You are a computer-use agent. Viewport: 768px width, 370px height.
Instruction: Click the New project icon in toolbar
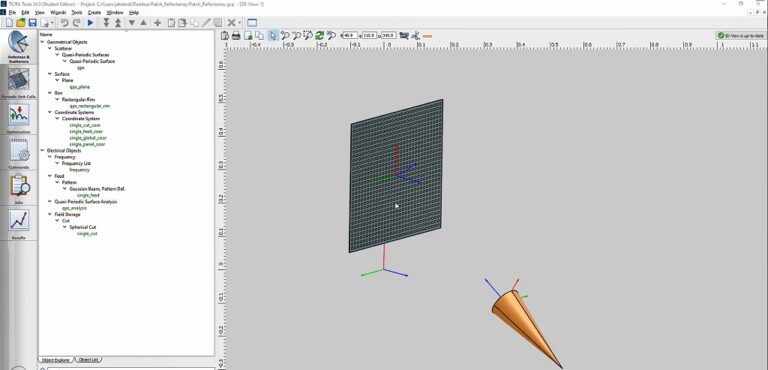9,23
